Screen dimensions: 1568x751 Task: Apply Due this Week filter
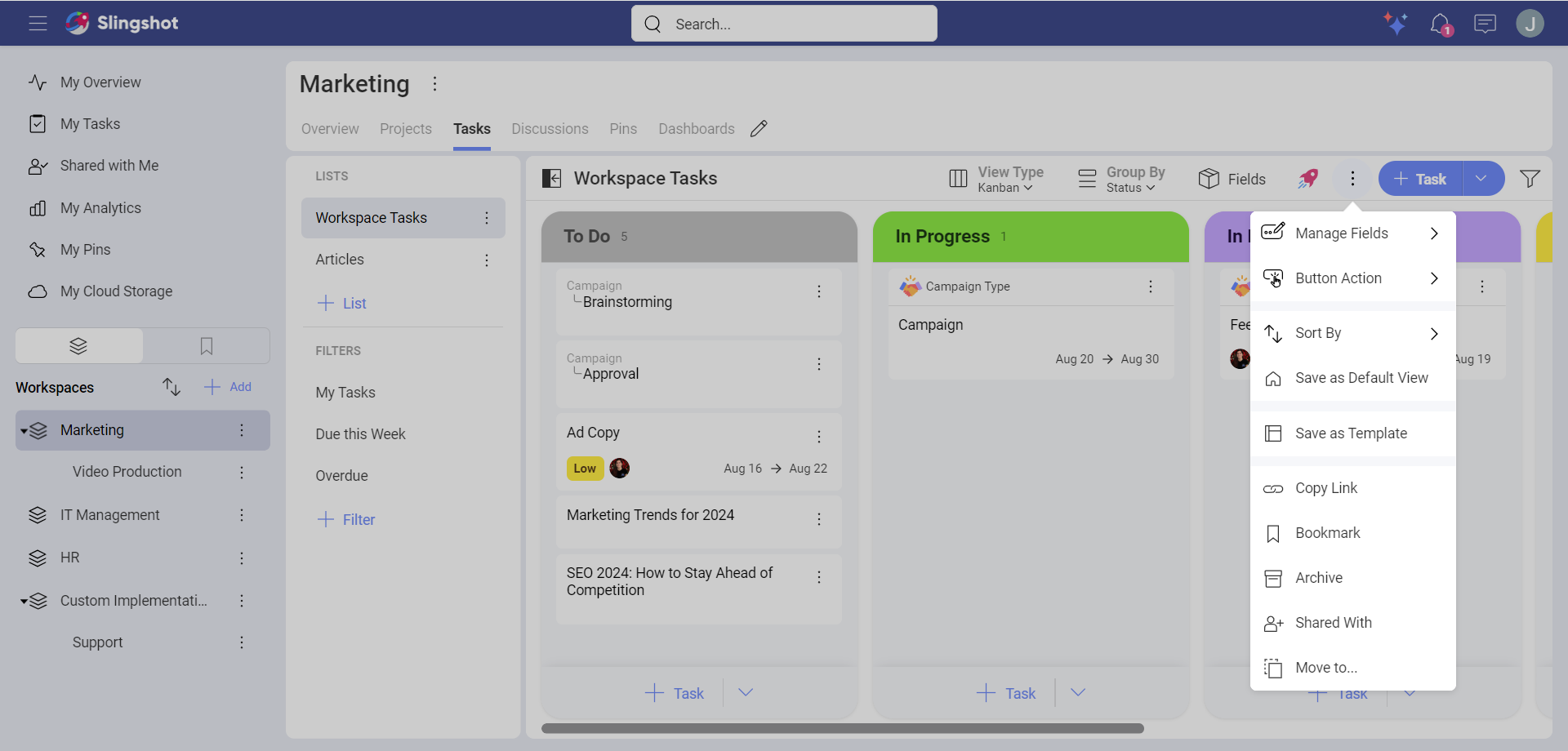click(x=361, y=434)
